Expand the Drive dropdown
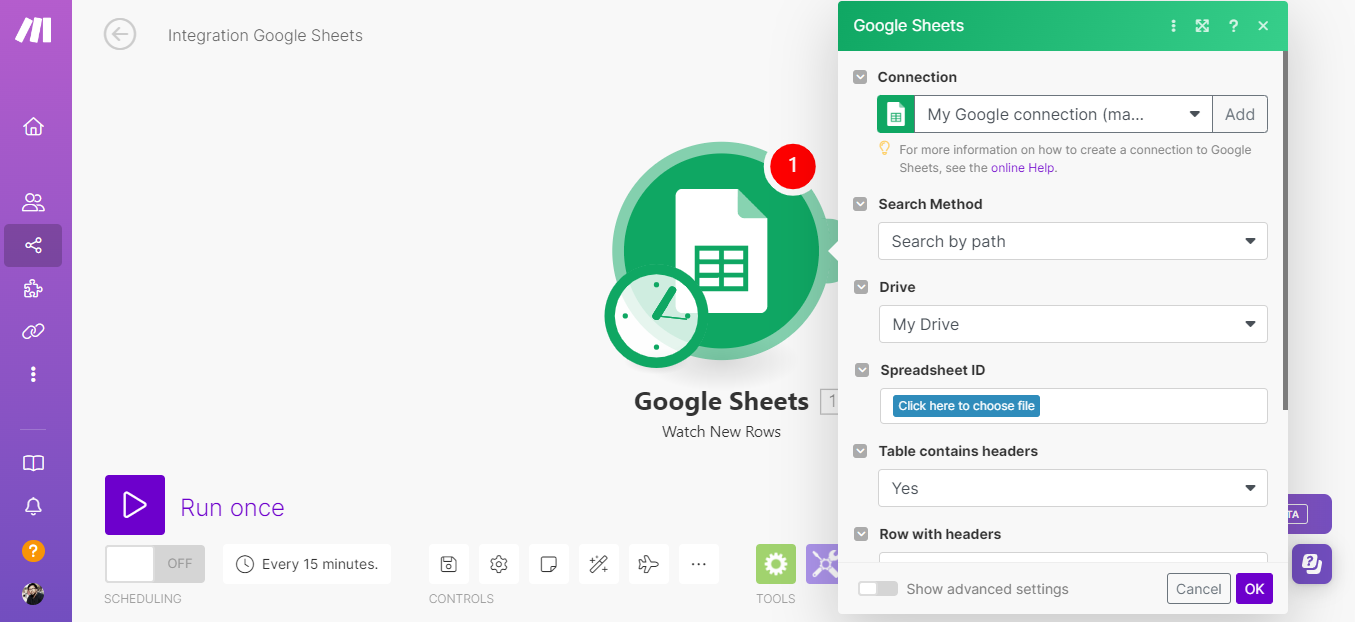The image size is (1355, 622). point(1072,324)
